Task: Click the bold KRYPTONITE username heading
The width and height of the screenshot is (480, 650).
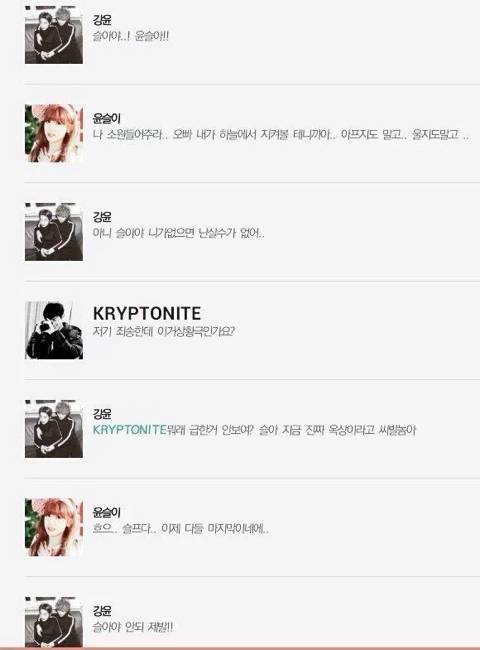Action: (147, 313)
